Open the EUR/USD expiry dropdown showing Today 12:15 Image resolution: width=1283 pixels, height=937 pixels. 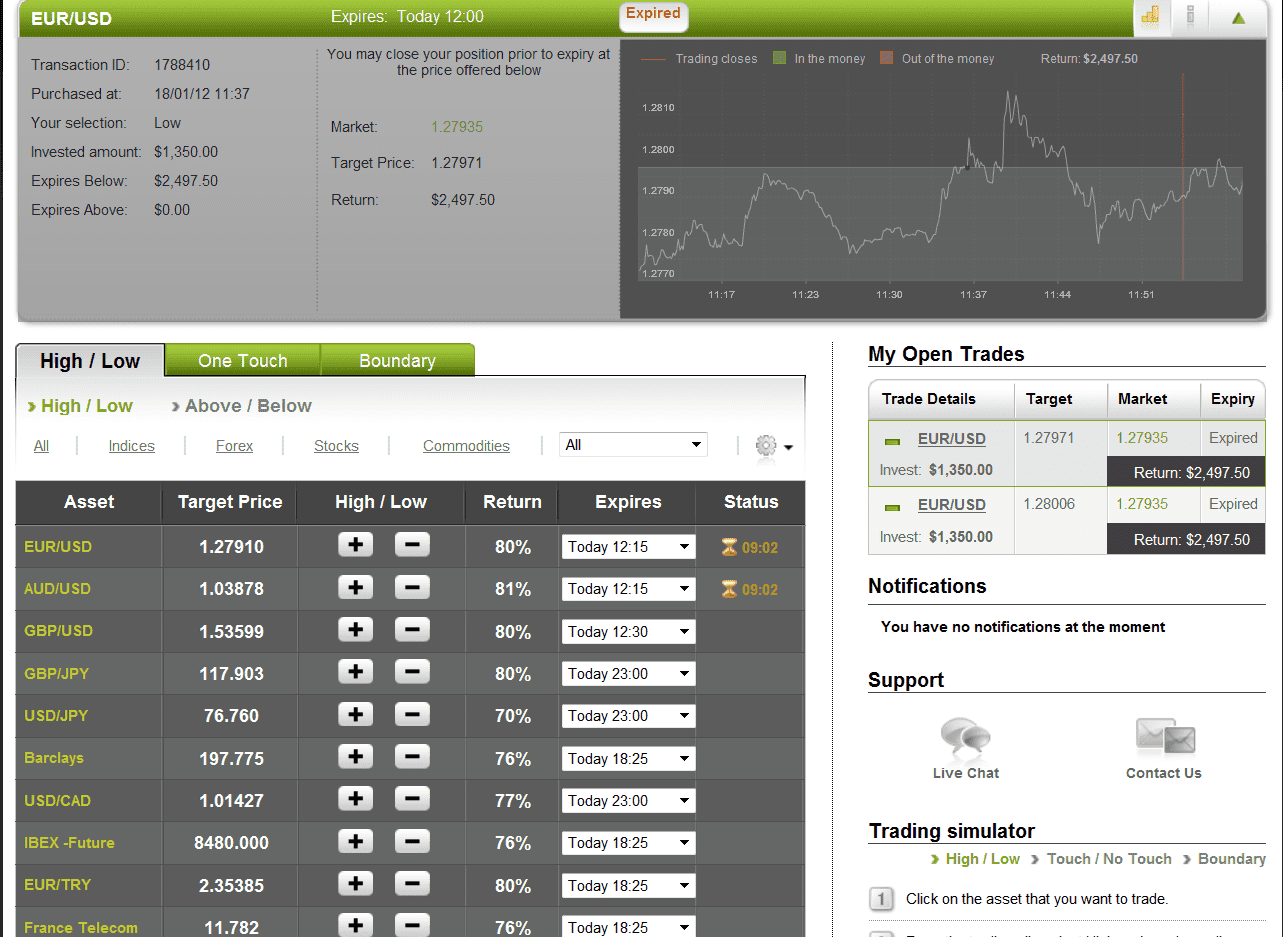coord(627,546)
